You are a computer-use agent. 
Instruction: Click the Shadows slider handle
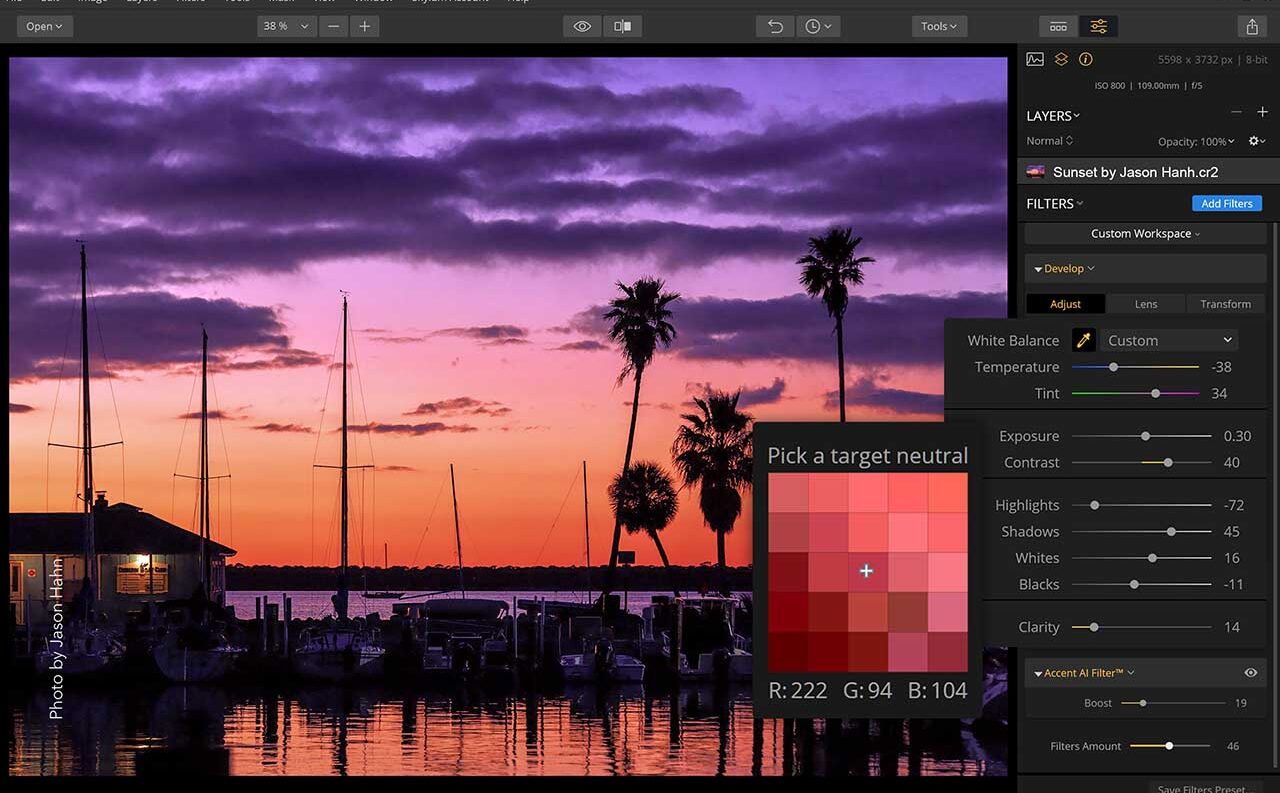pos(1171,531)
